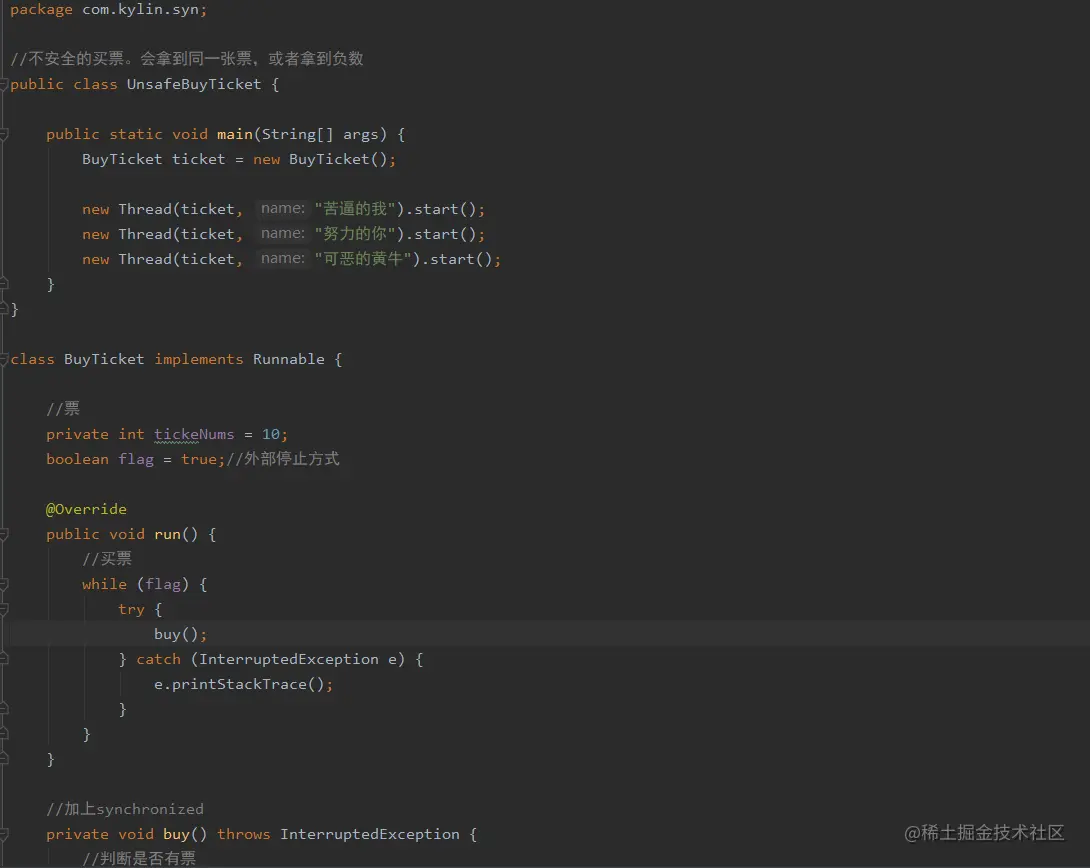Click the end-of-main-method fold marker

click(x=3, y=284)
